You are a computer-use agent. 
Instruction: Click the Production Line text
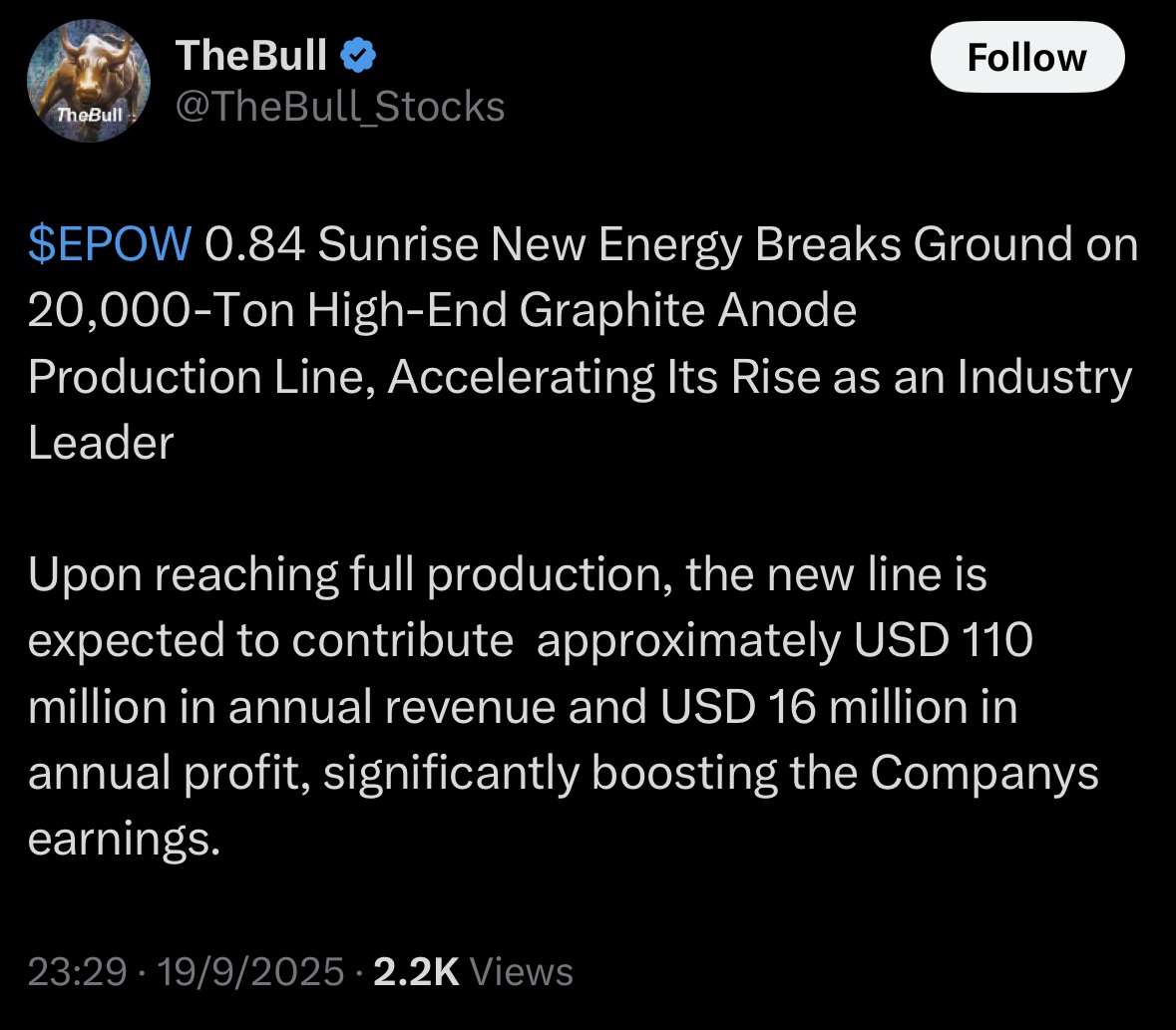pos(199,377)
